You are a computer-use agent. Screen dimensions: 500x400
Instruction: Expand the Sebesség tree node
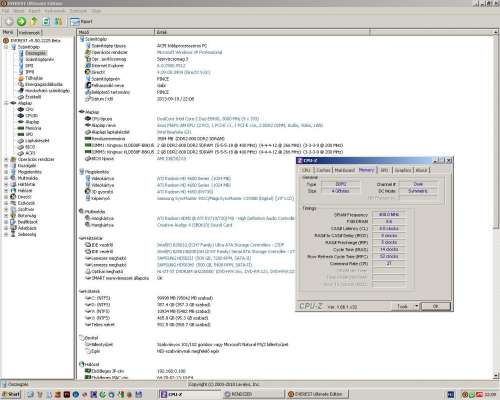[6, 234]
